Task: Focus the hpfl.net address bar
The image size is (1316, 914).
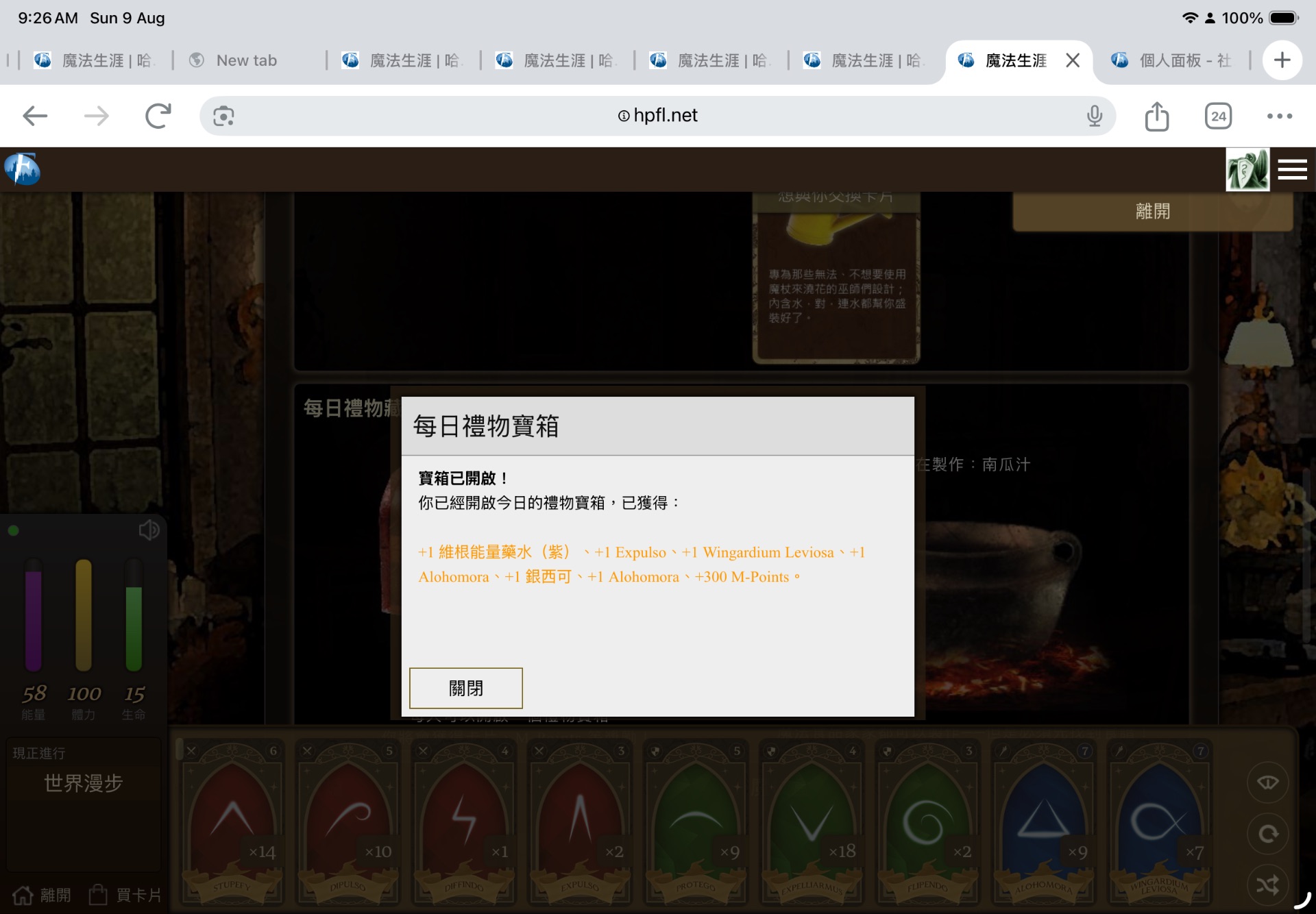Action: click(657, 116)
